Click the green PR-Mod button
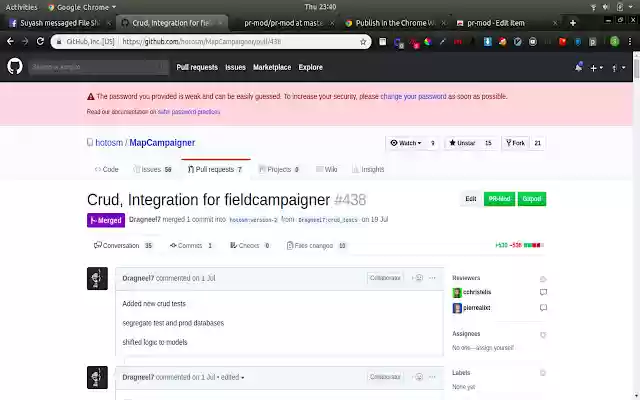 click(x=499, y=199)
